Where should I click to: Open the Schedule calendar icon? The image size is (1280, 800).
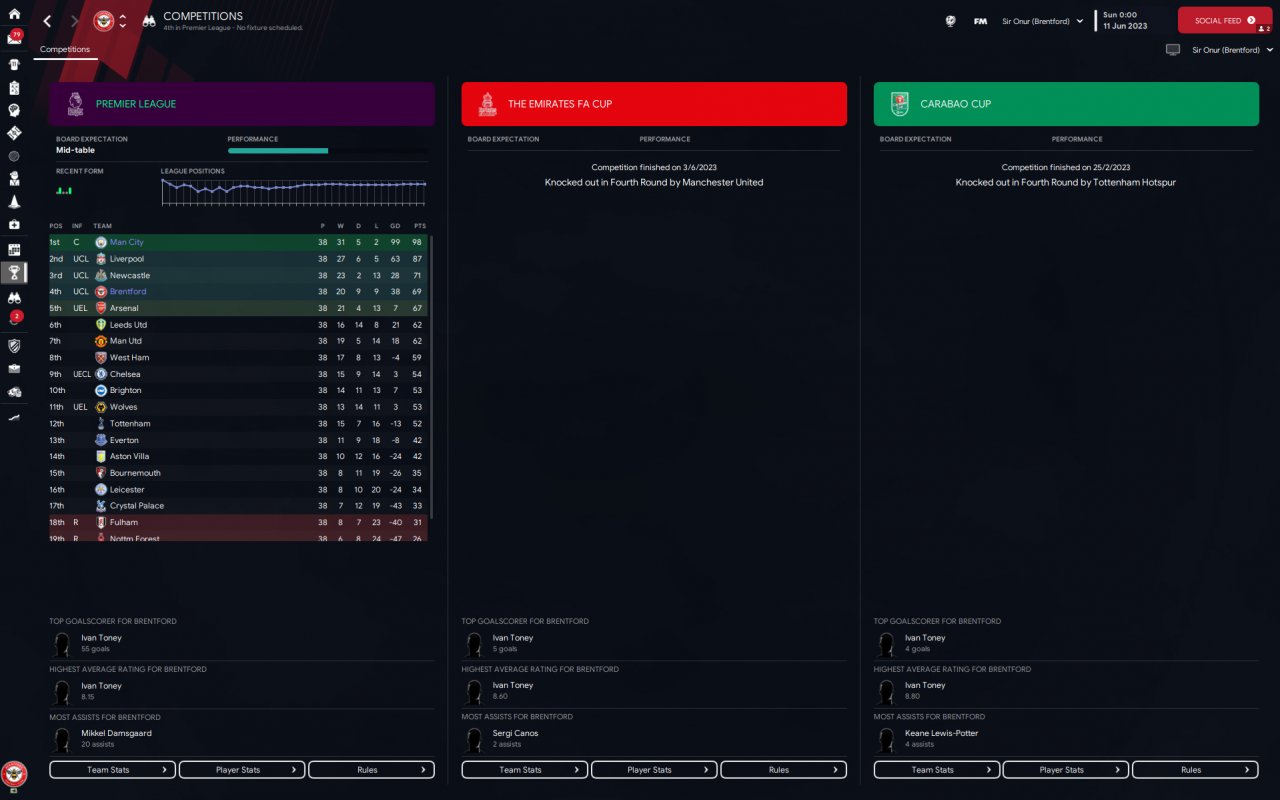point(14,249)
